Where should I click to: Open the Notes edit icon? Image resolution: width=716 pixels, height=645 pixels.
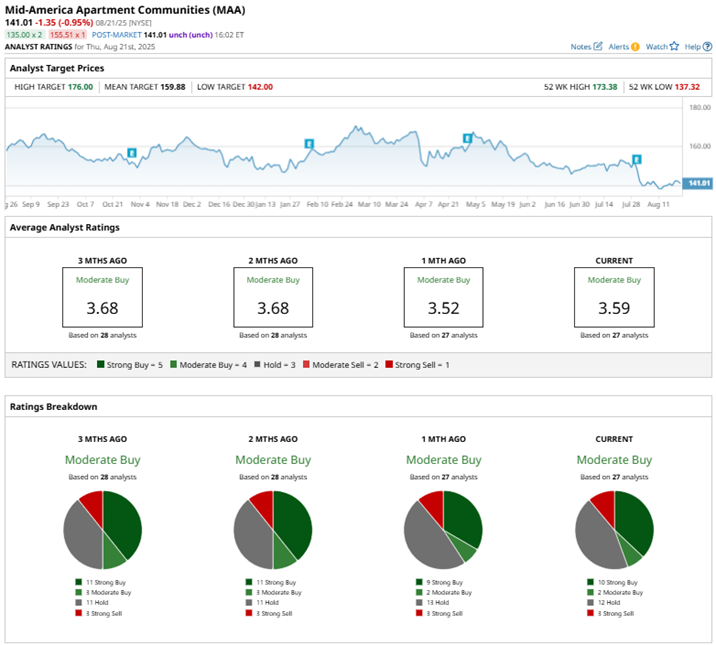(x=598, y=46)
